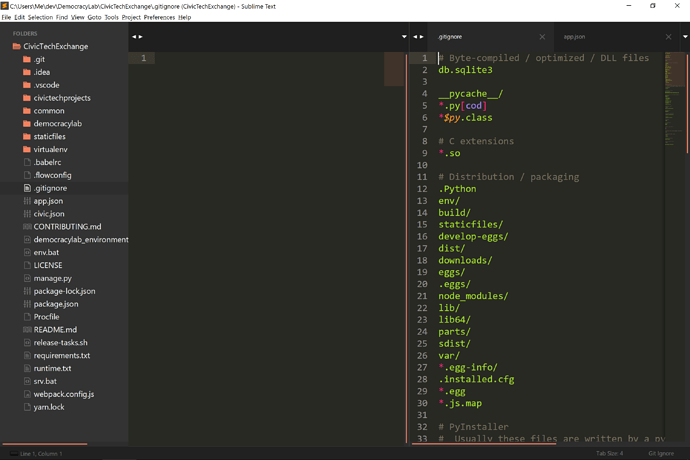Image resolution: width=690 pixels, height=460 pixels.
Task: Open the Help menu
Action: [184, 18]
